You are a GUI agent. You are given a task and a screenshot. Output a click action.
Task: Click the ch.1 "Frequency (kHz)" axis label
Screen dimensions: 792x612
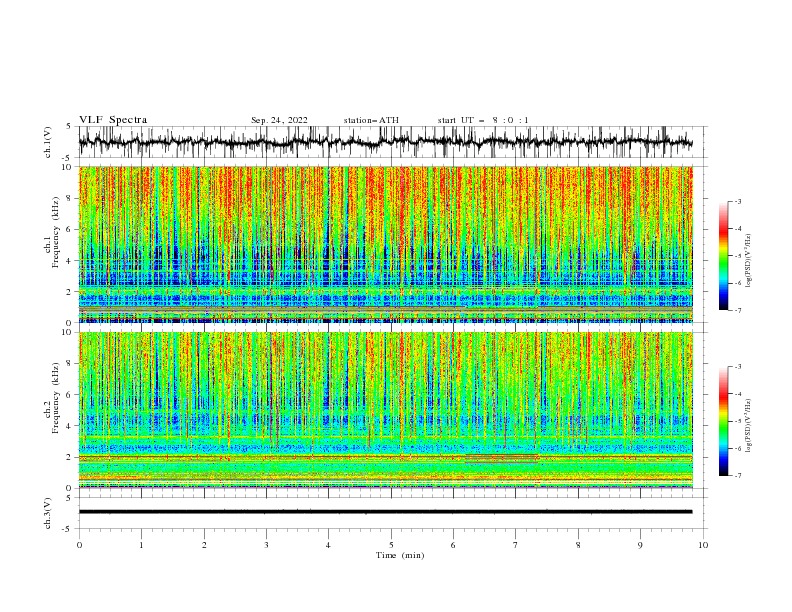pyautogui.click(x=56, y=232)
